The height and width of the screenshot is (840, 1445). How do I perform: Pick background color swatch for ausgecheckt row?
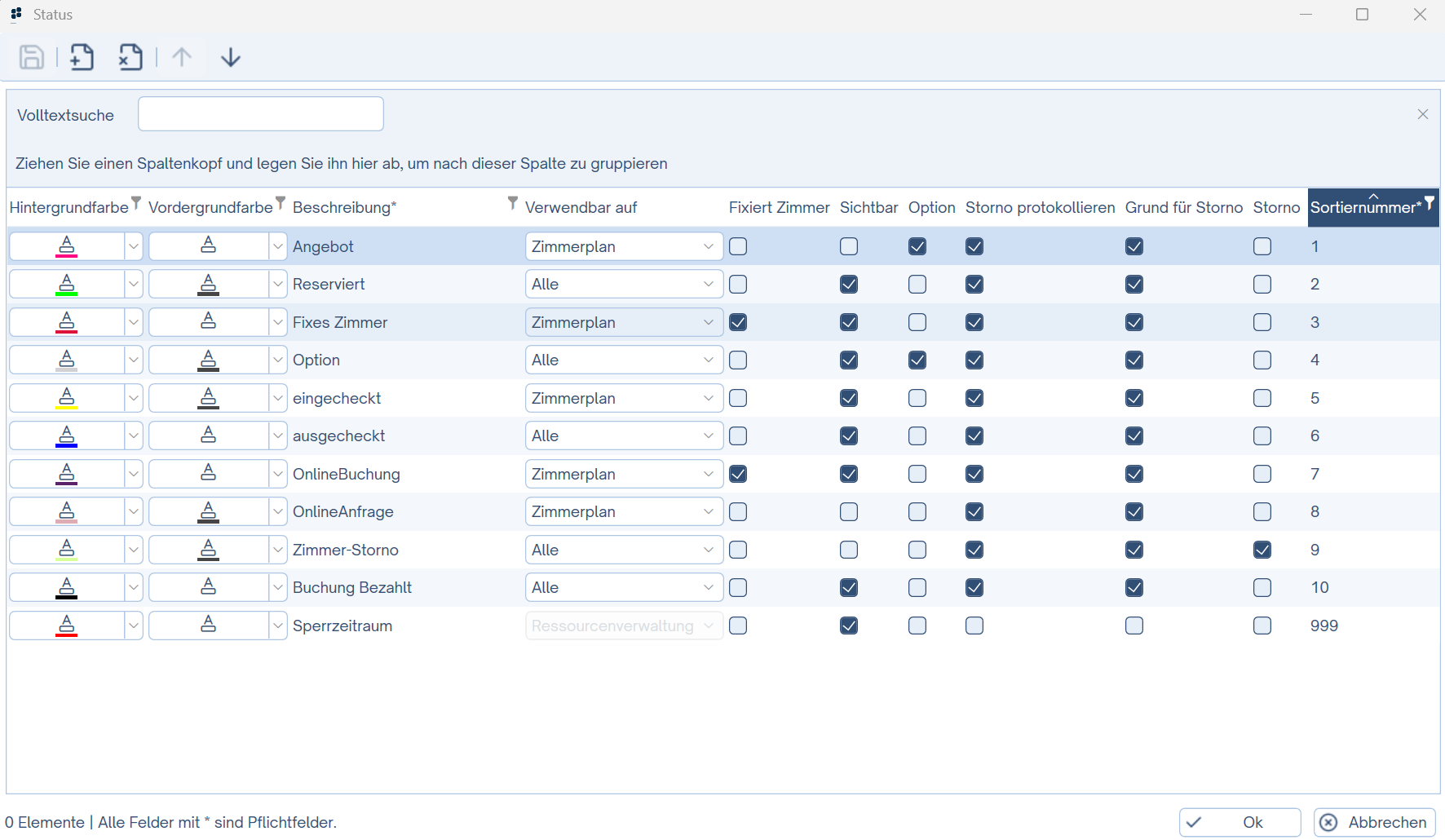click(x=67, y=436)
